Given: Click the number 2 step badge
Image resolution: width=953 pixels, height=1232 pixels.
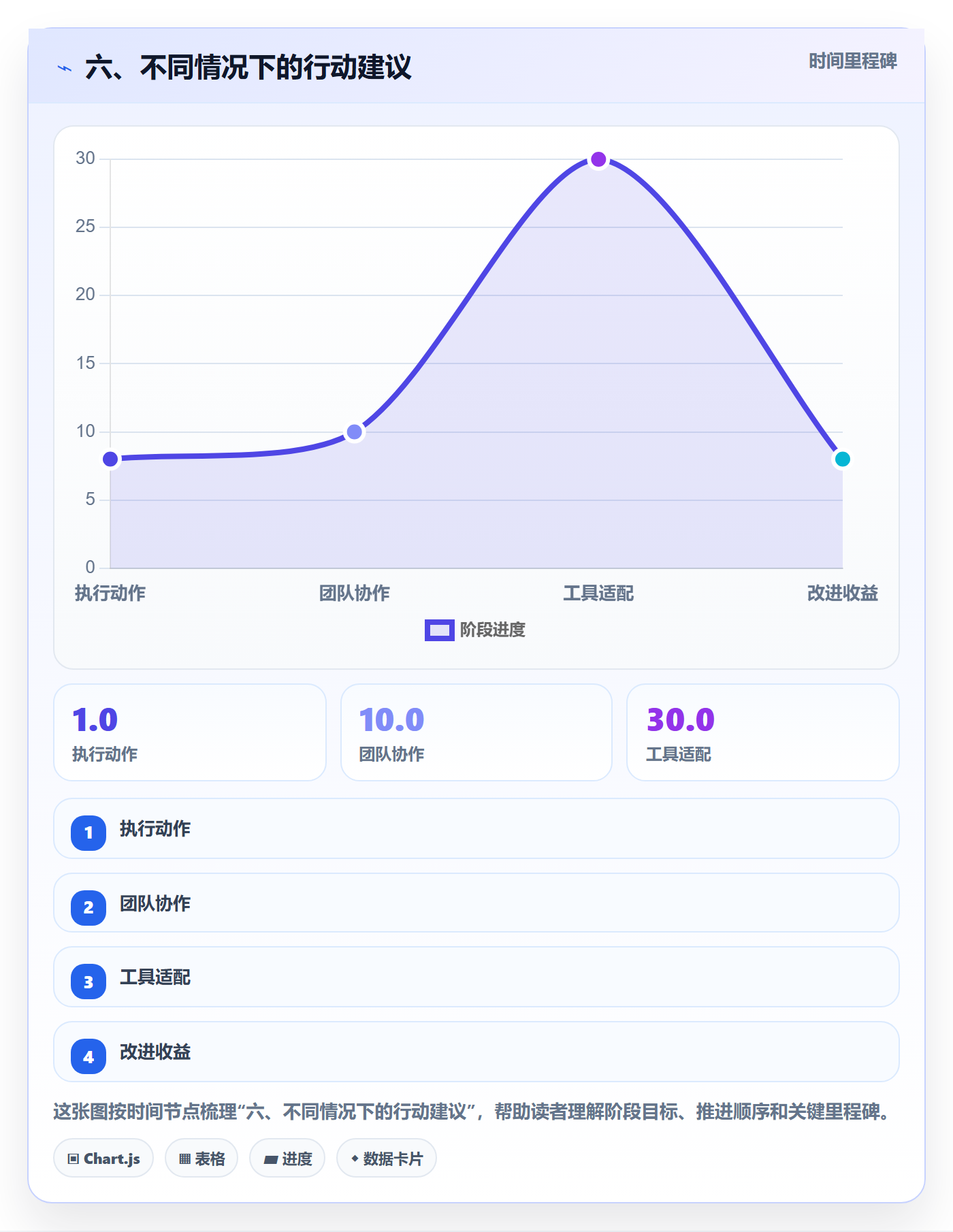Looking at the screenshot, I should 88,907.
